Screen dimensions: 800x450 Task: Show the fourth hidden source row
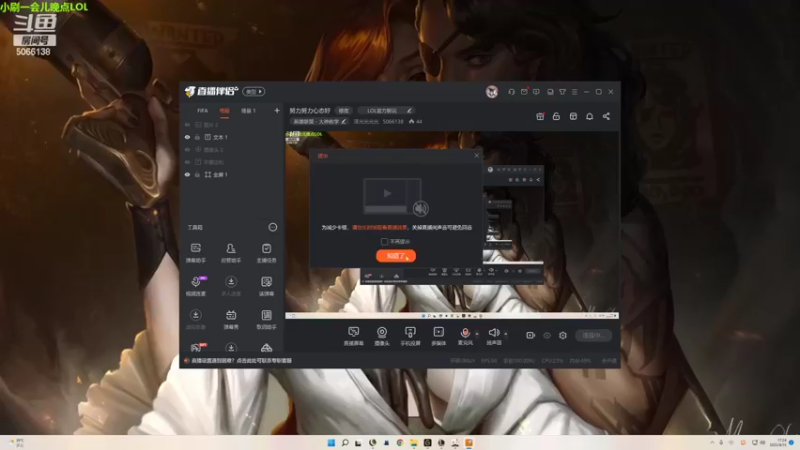[x=187, y=162]
